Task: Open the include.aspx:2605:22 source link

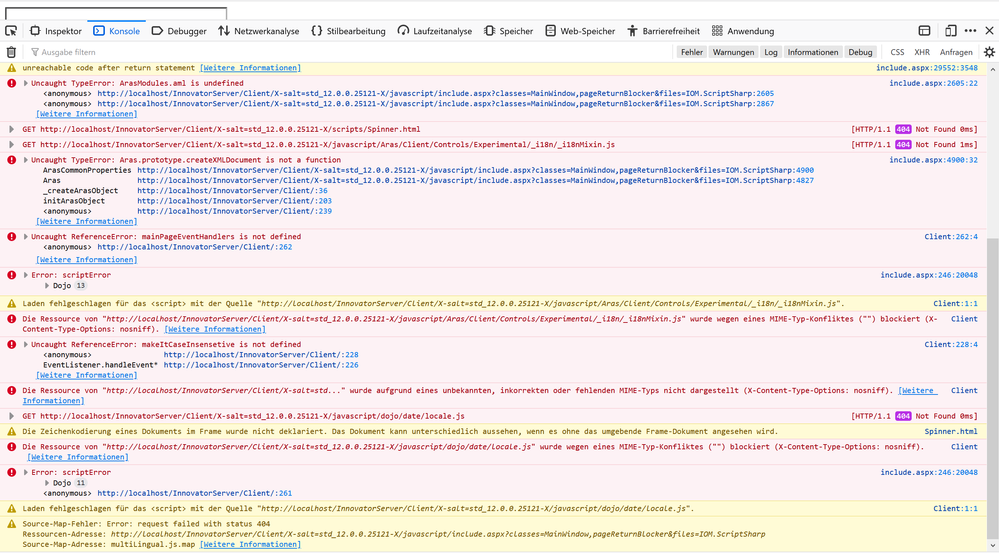Action: tap(933, 83)
